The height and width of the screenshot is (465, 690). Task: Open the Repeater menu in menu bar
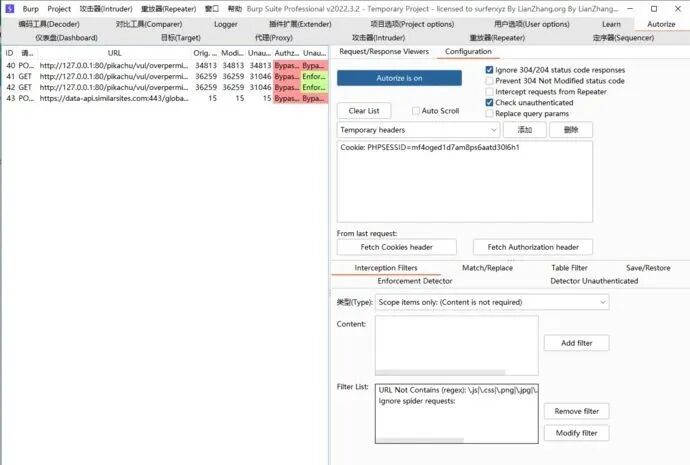169,9
